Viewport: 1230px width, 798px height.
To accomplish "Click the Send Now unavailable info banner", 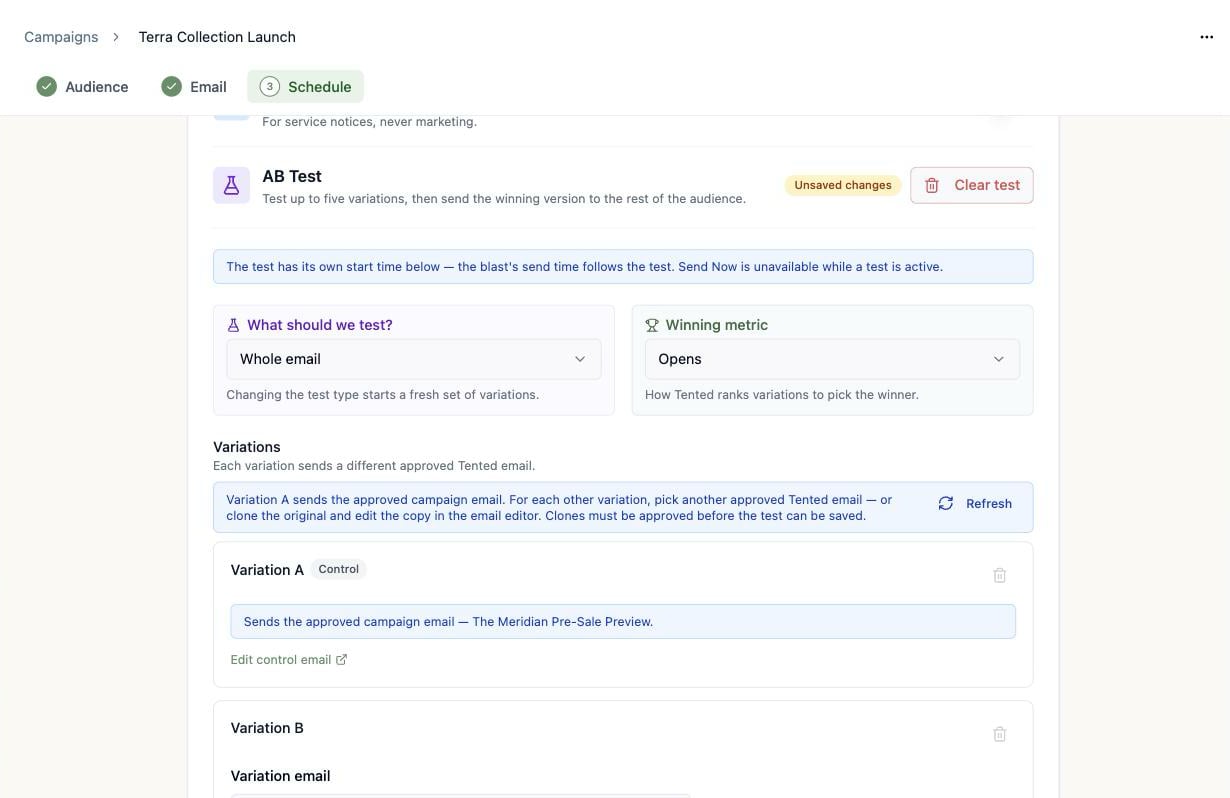I will pos(623,267).
